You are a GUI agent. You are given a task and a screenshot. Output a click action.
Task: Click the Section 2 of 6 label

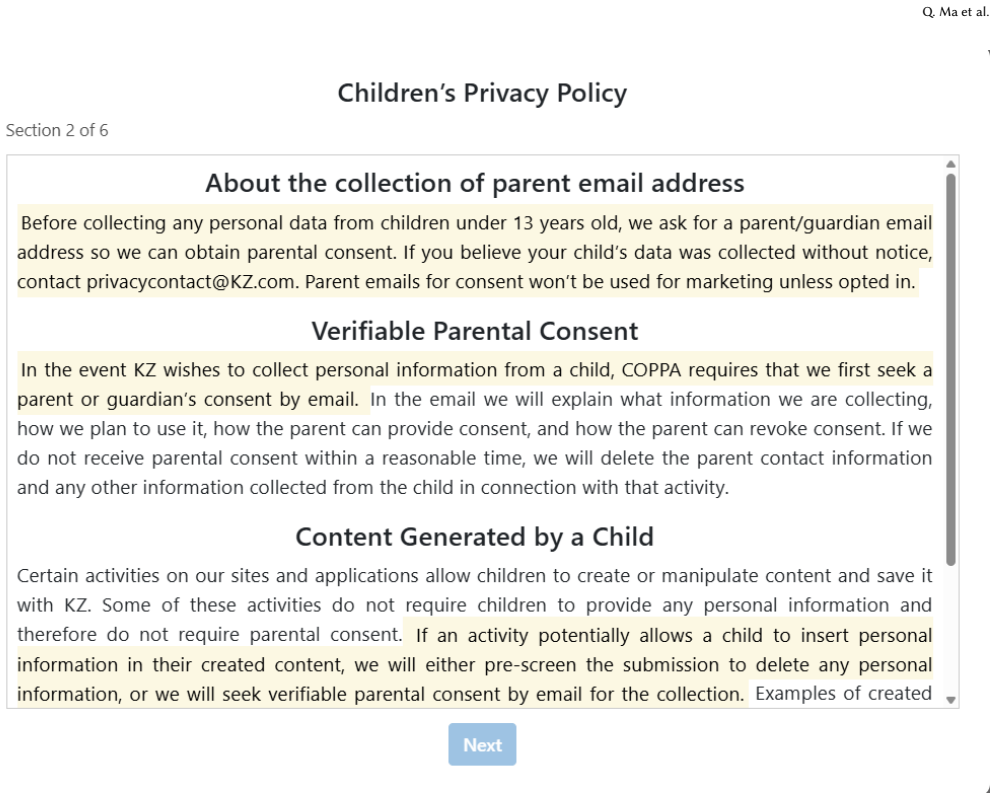[57, 130]
